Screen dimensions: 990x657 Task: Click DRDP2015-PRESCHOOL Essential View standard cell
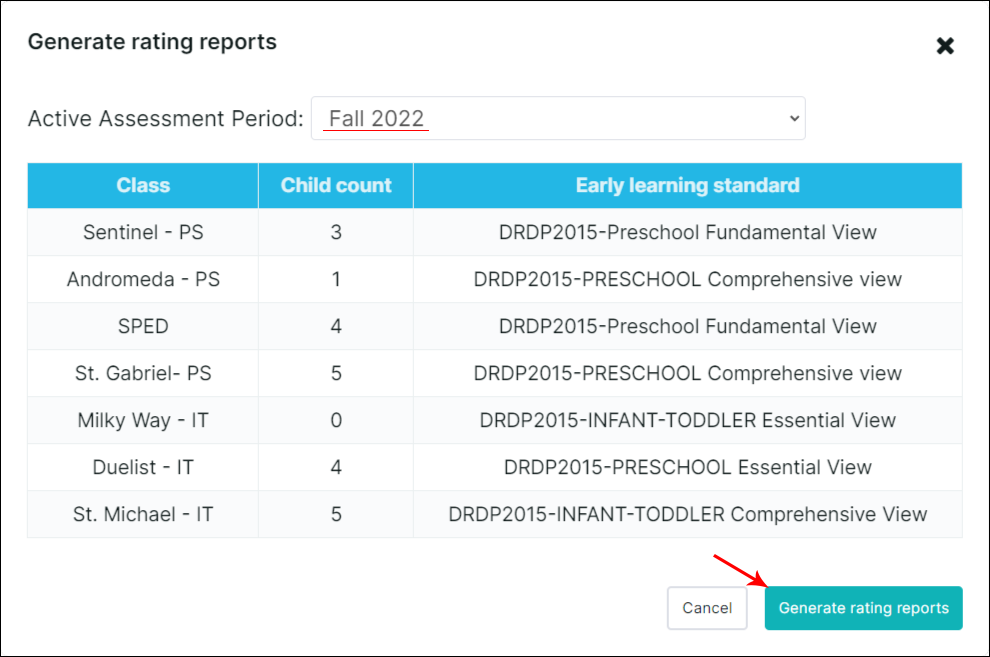(x=687, y=467)
